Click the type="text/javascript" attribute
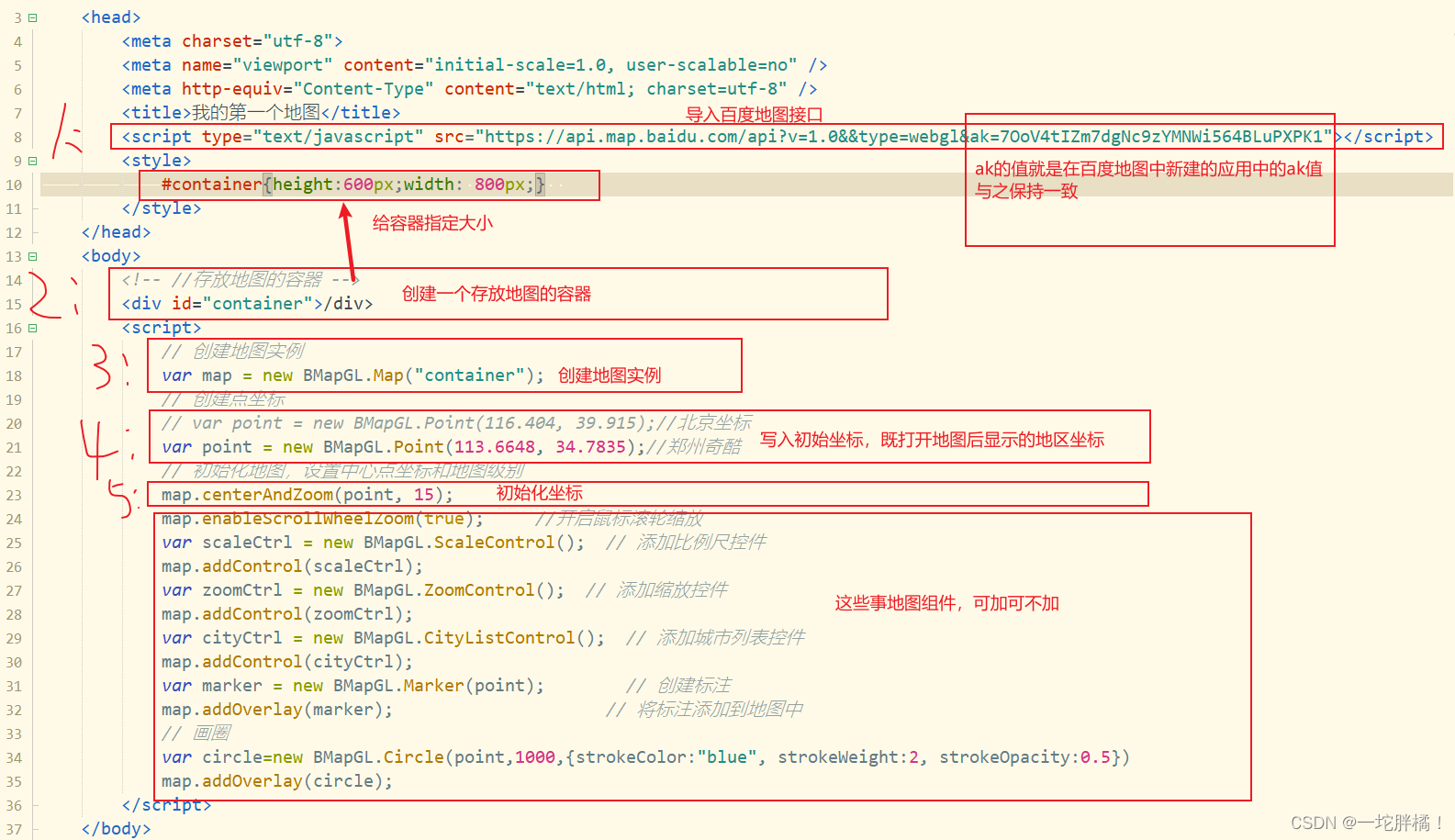 point(313,137)
